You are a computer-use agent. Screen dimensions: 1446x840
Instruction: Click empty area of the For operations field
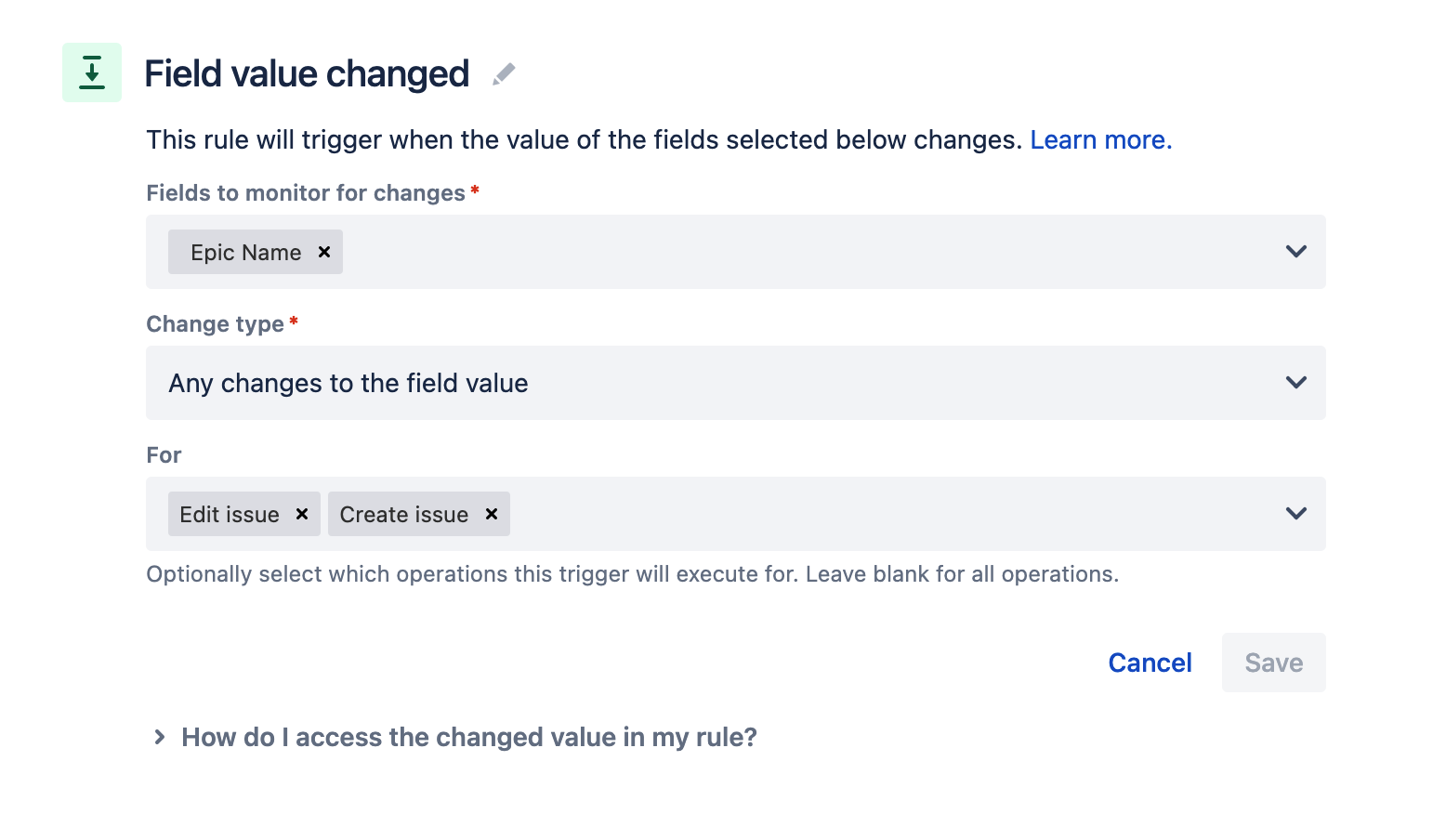click(x=892, y=514)
